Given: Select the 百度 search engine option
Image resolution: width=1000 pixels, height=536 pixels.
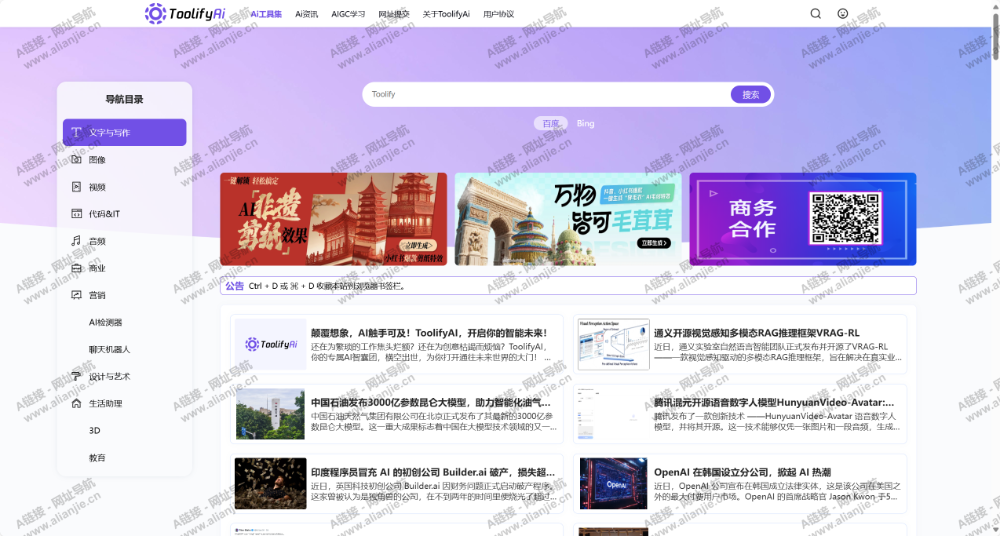Looking at the screenshot, I should pyautogui.click(x=550, y=124).
